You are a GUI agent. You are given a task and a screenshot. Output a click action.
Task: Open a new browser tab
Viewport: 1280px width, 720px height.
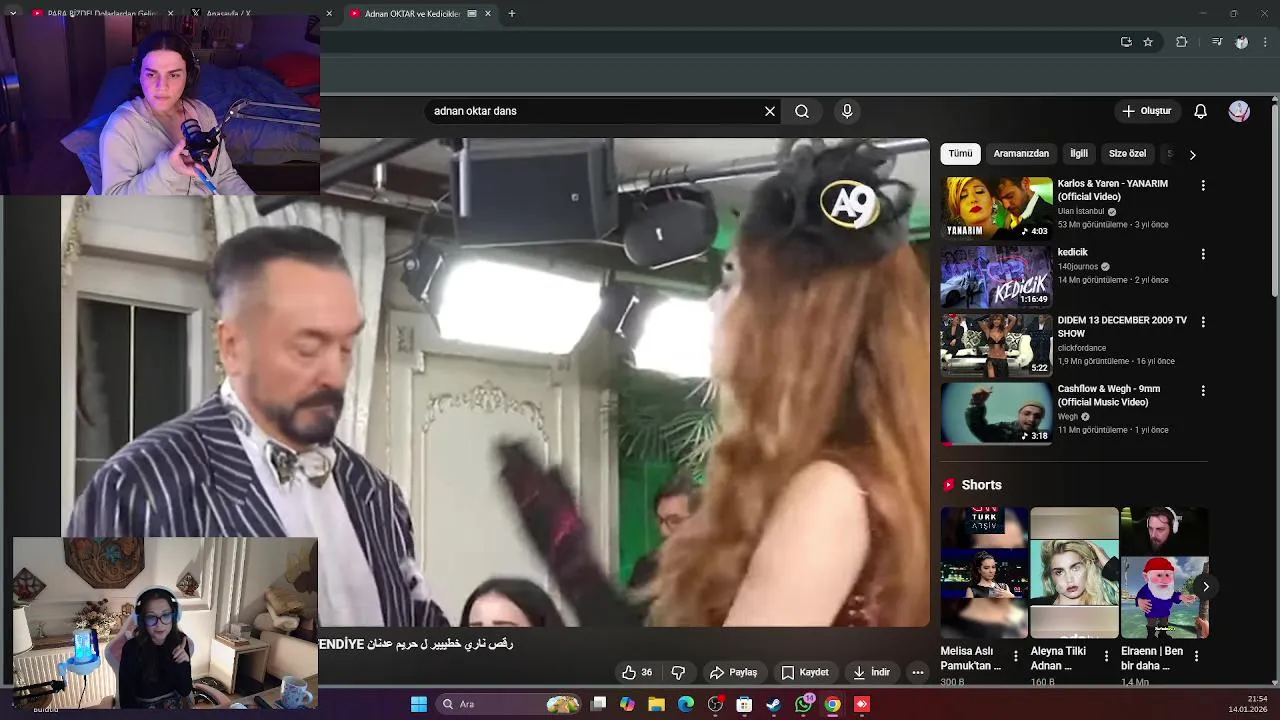coord(511,13)
